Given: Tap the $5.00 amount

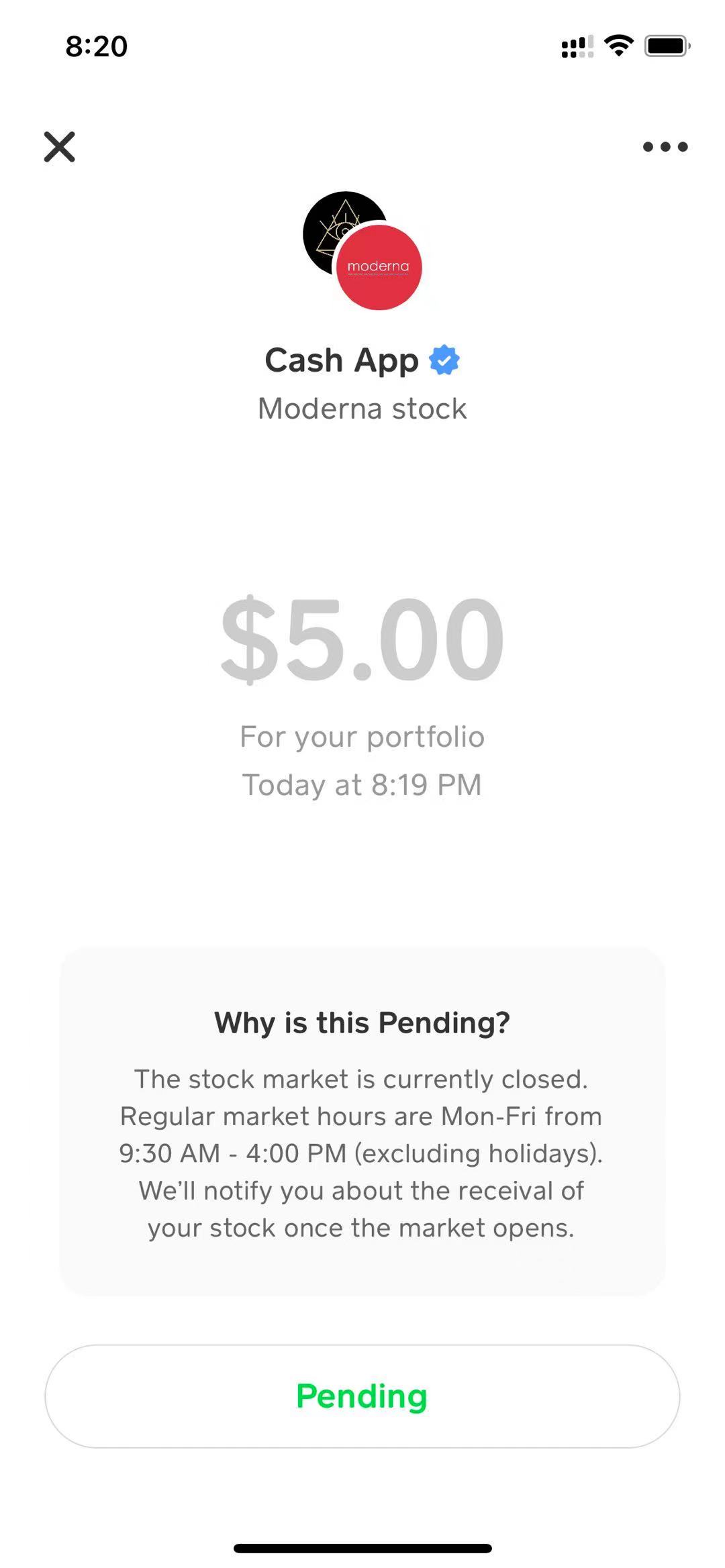Looking at the screenshot, I should (362, 639).
